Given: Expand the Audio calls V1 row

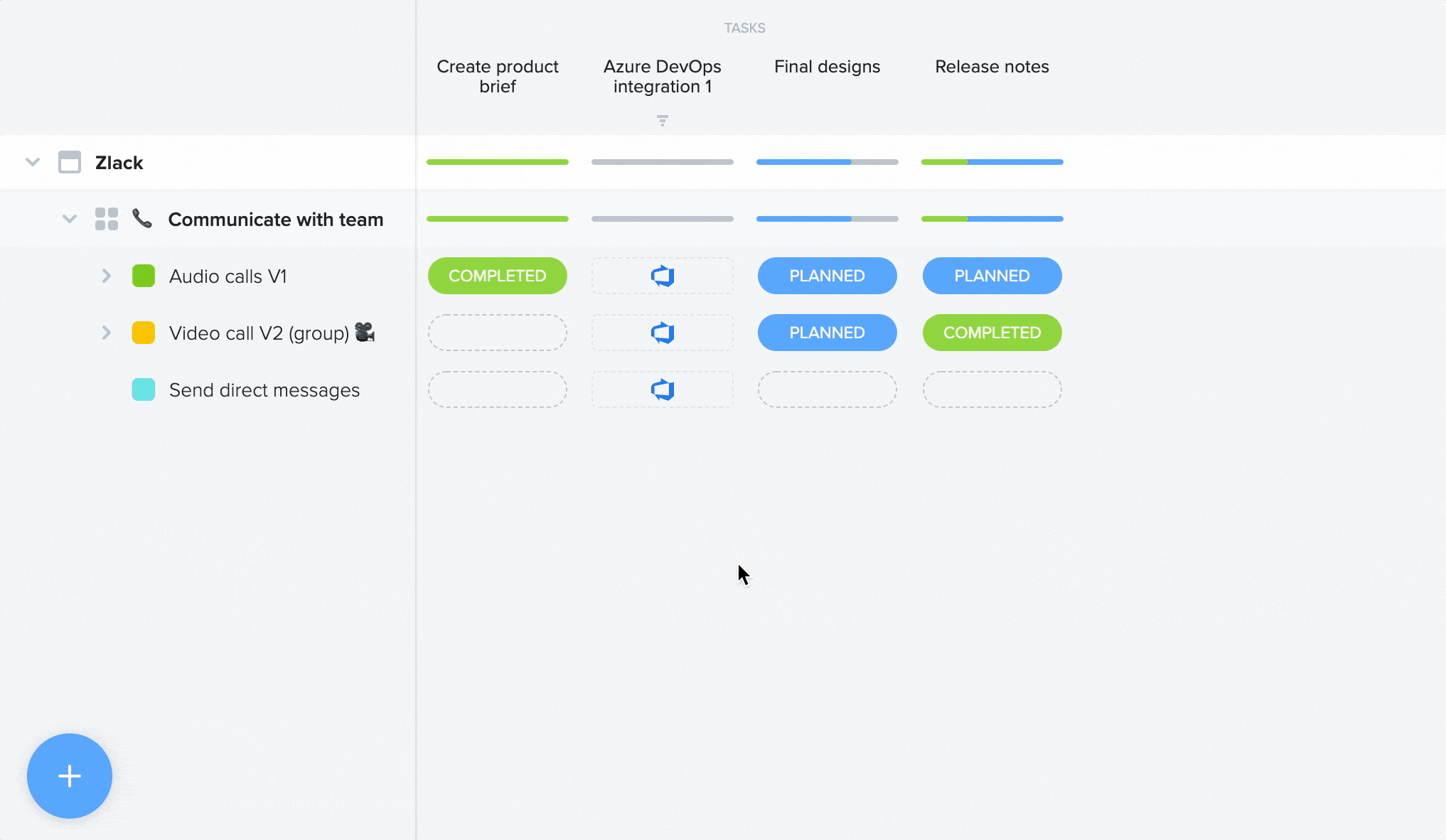Looking at the screenshot, I should point(106,276).
